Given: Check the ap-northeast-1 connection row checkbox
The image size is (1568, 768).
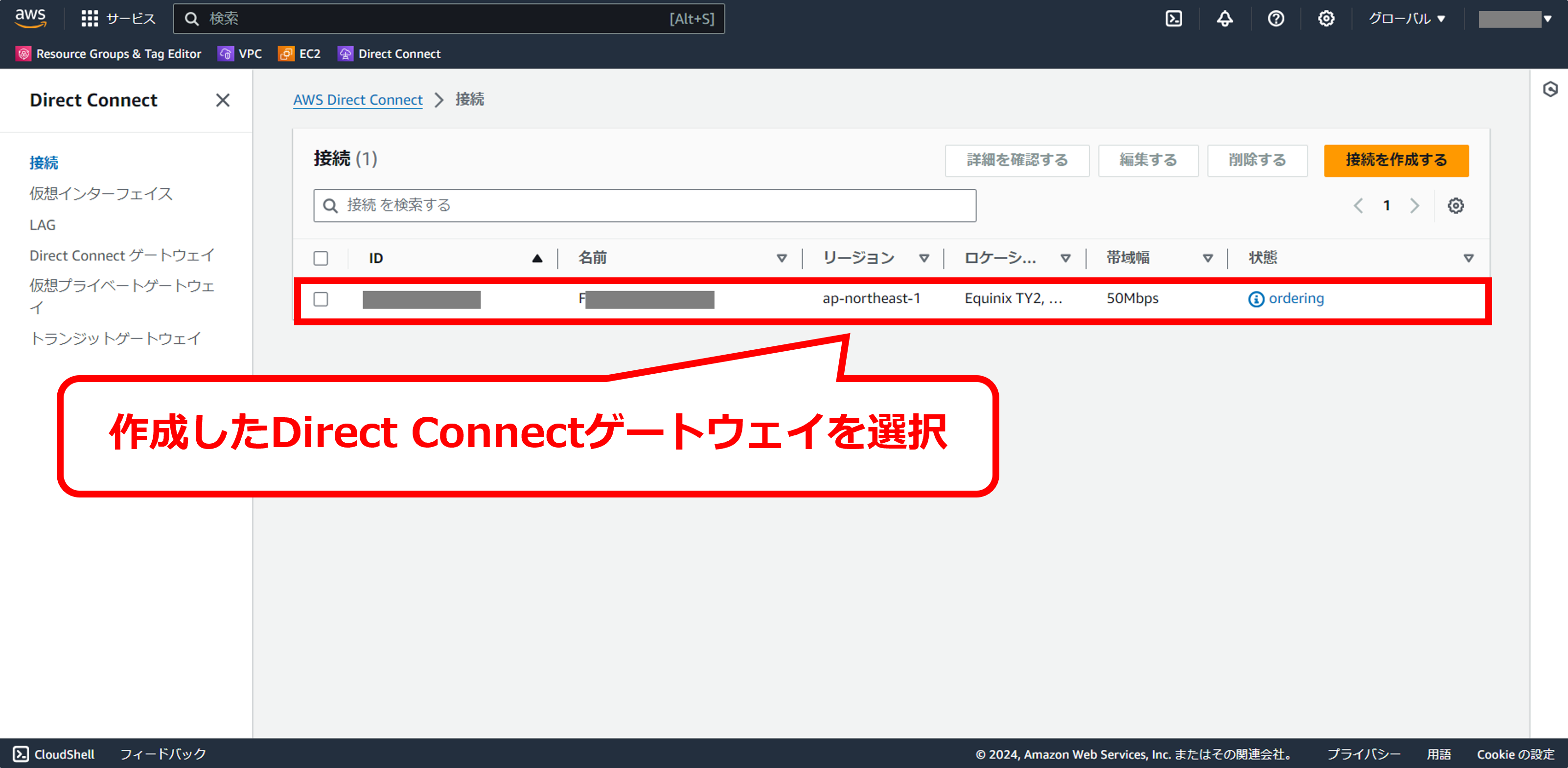Looking at the screenshot, I should pos(321,299).
